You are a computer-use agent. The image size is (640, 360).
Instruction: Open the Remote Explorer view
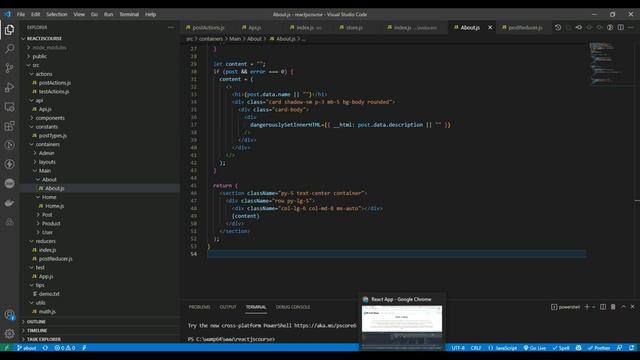(x=9, y=107)
